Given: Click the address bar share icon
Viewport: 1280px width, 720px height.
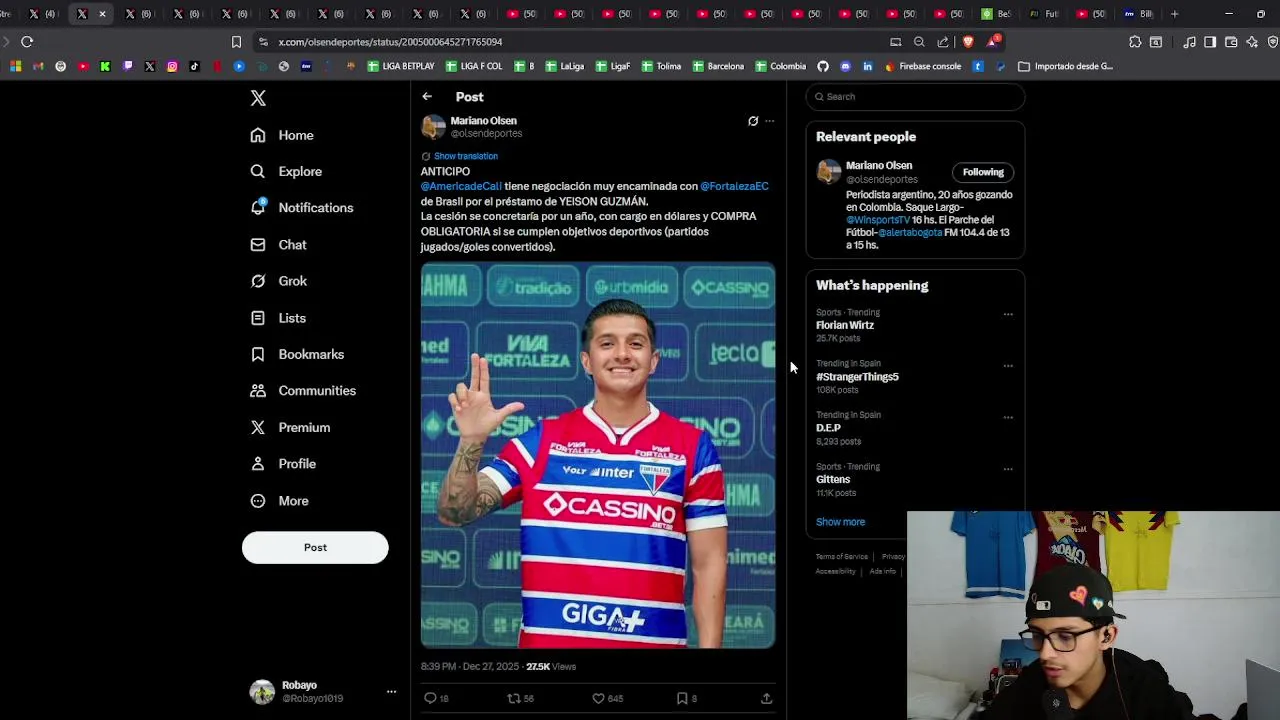Looking at the screenshot, I should click(943, 42).
